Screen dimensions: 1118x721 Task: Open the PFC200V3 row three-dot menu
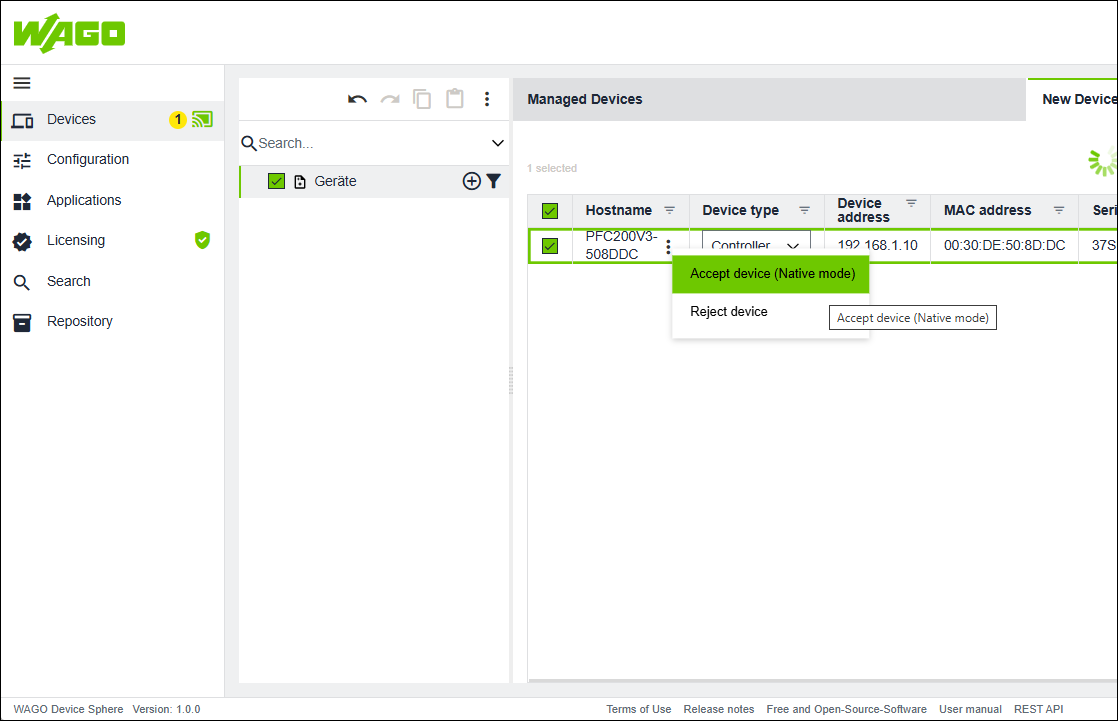click(668, 247)
